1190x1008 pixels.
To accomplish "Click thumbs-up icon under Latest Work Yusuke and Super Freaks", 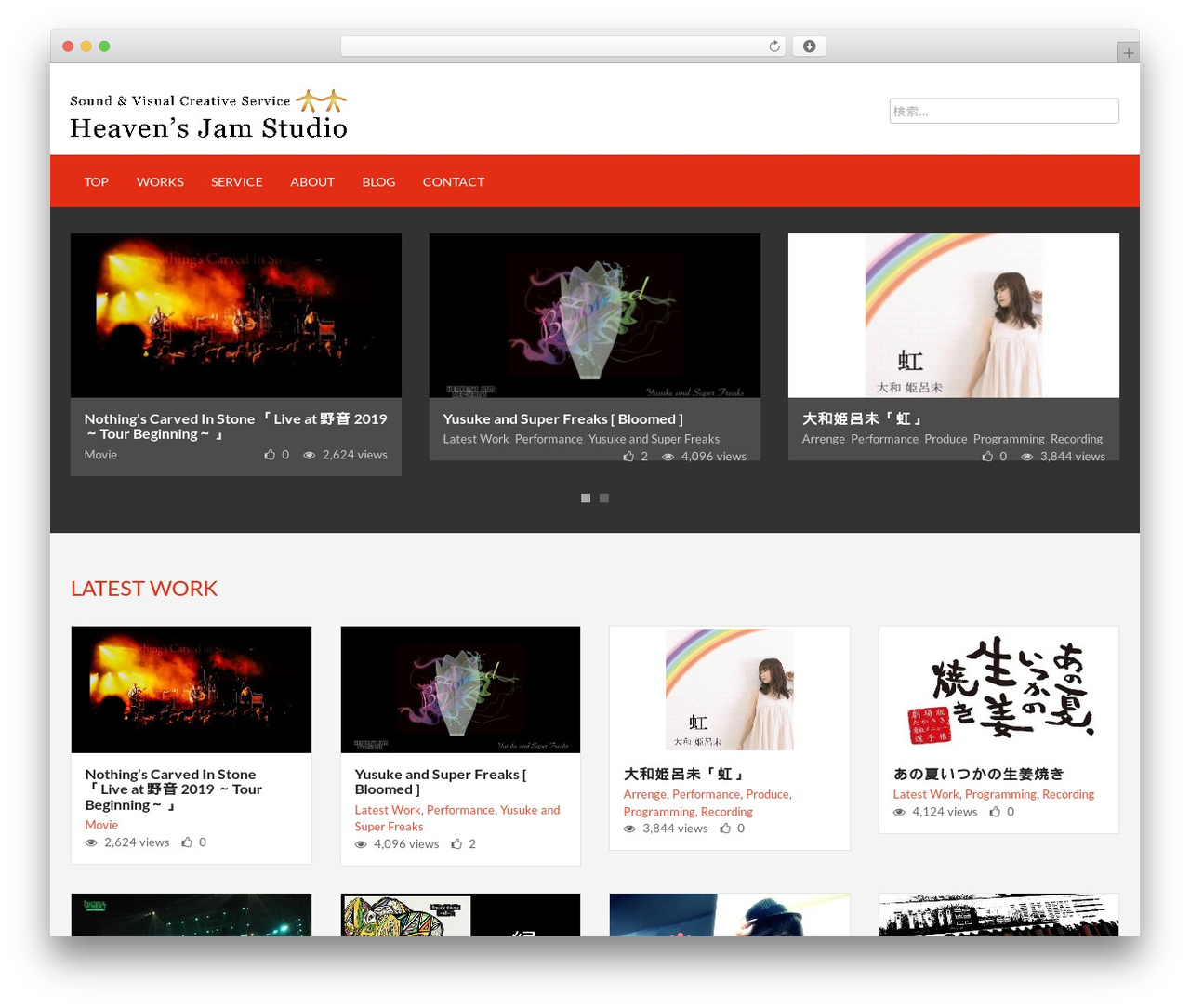I will pos(456,844).
